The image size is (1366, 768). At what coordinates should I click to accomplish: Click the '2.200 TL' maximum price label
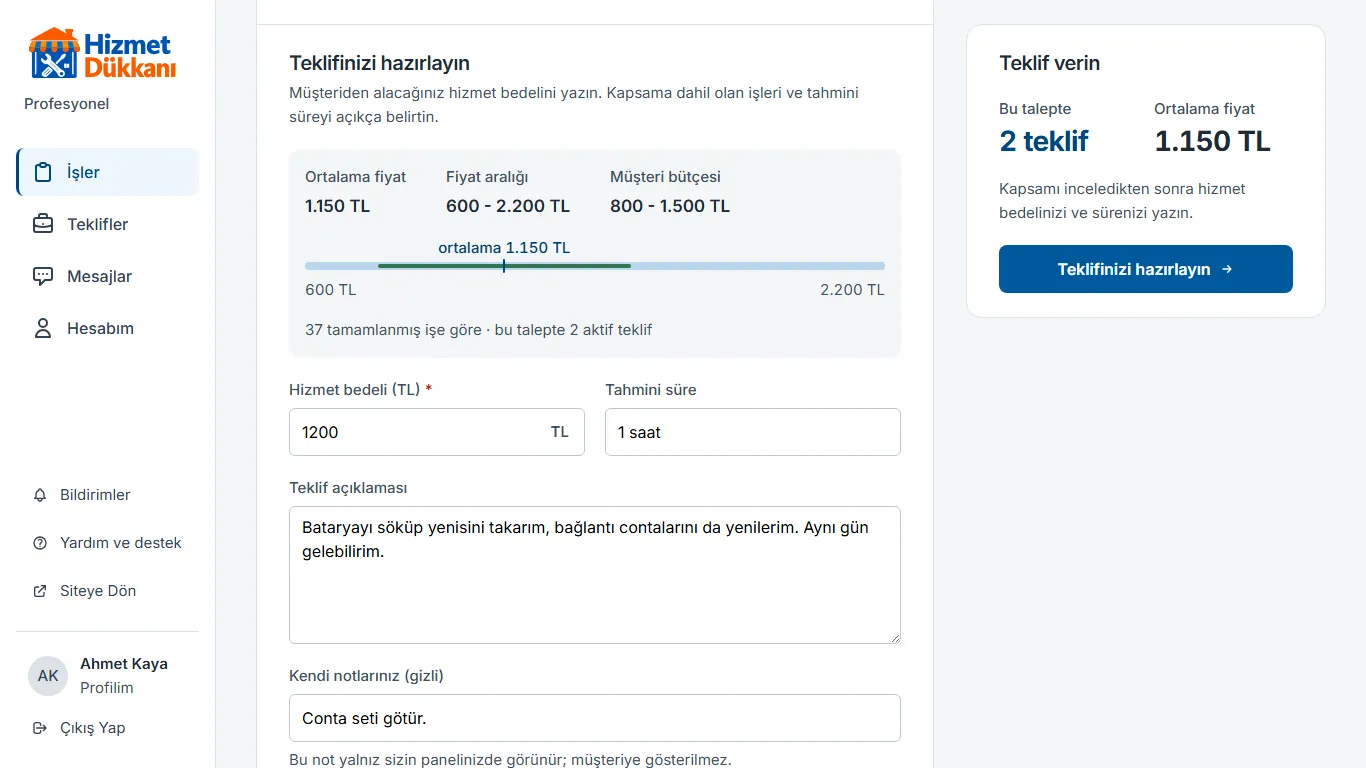pos(852,290)
